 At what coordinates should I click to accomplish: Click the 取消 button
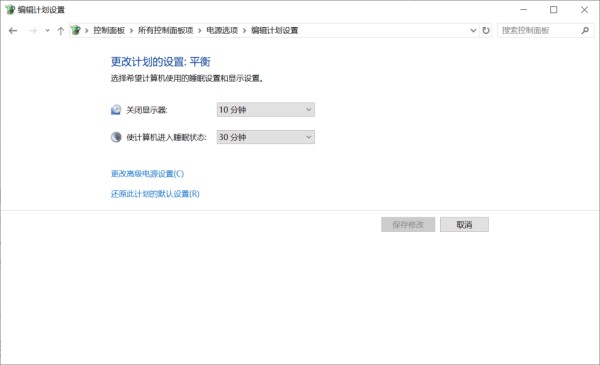[464, 225]
